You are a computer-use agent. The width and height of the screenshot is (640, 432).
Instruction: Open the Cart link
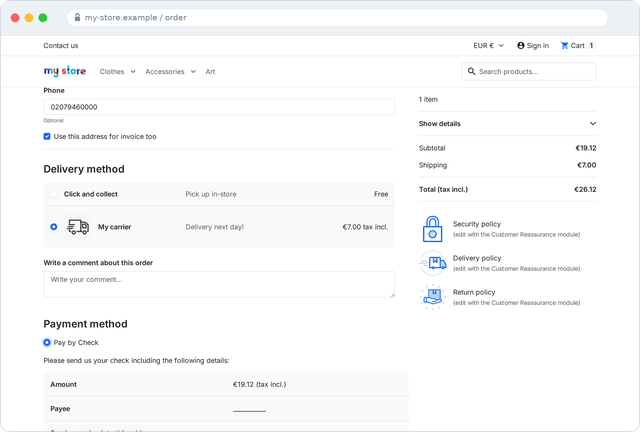click(577, 45)
